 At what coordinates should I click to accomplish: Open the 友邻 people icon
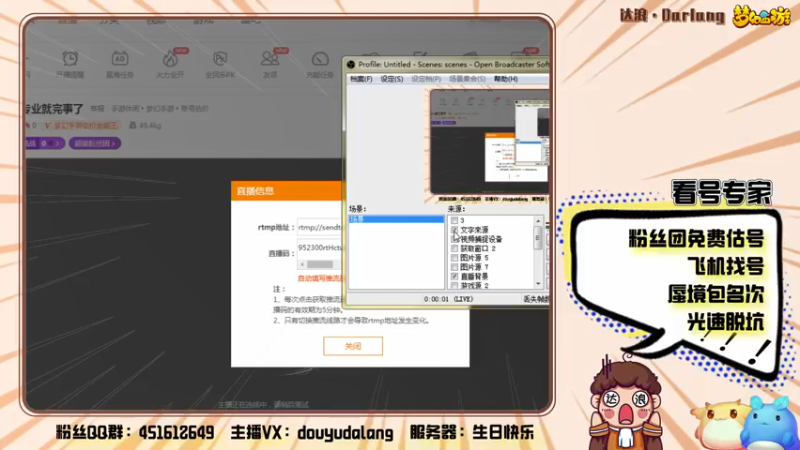click(269, 59)
